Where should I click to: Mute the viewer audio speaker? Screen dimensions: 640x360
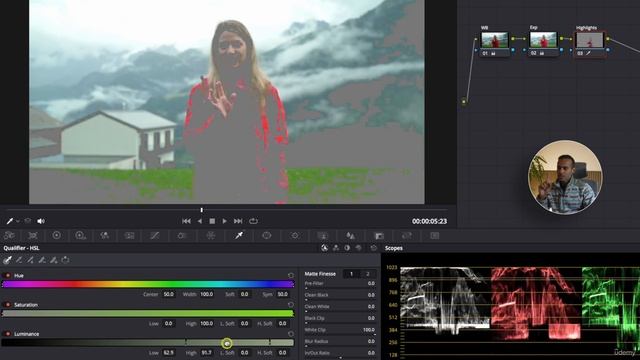pyautogui.click(x=41, y=221)
